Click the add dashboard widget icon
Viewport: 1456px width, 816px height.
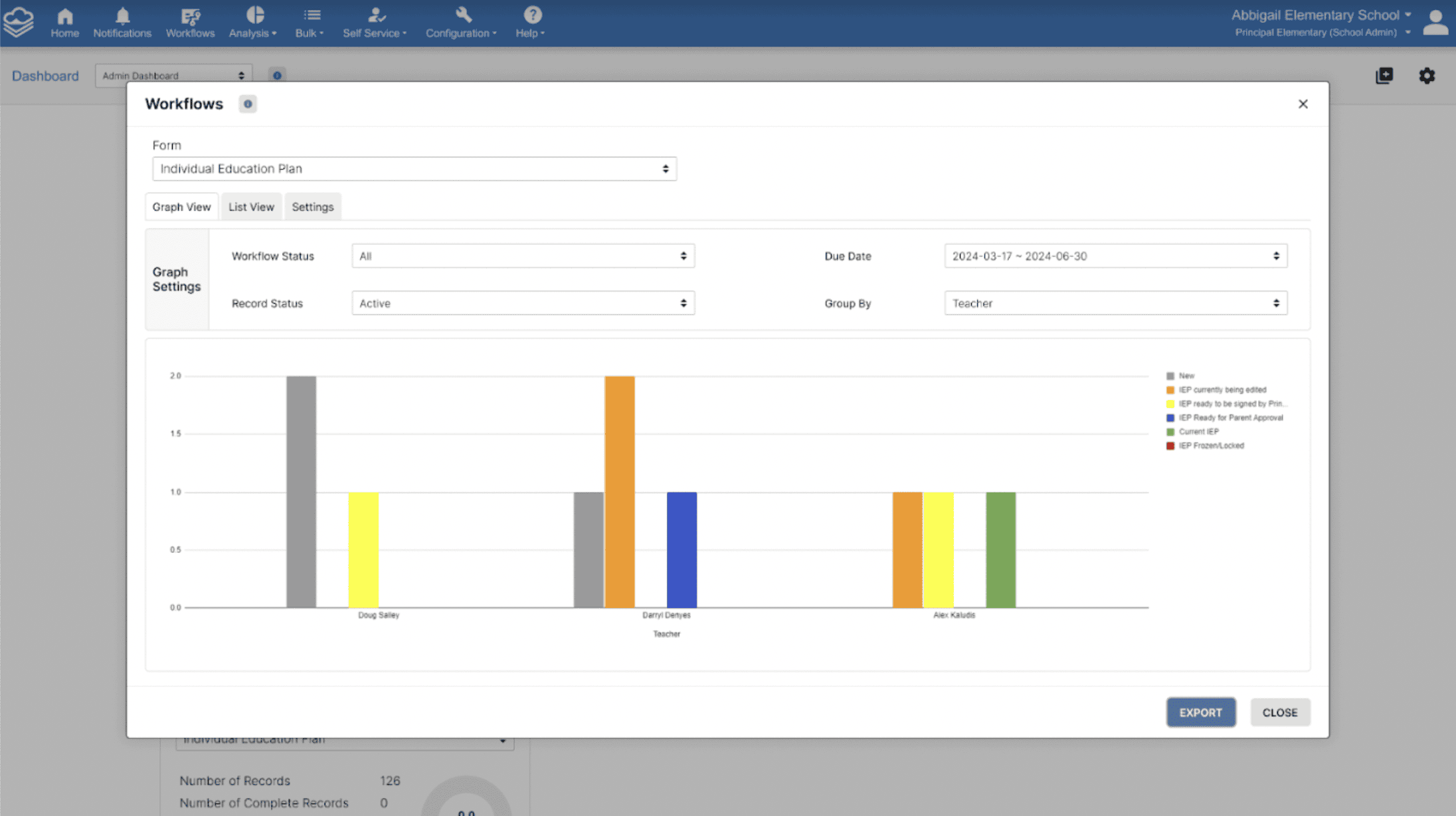click(x=1384, y=76)
